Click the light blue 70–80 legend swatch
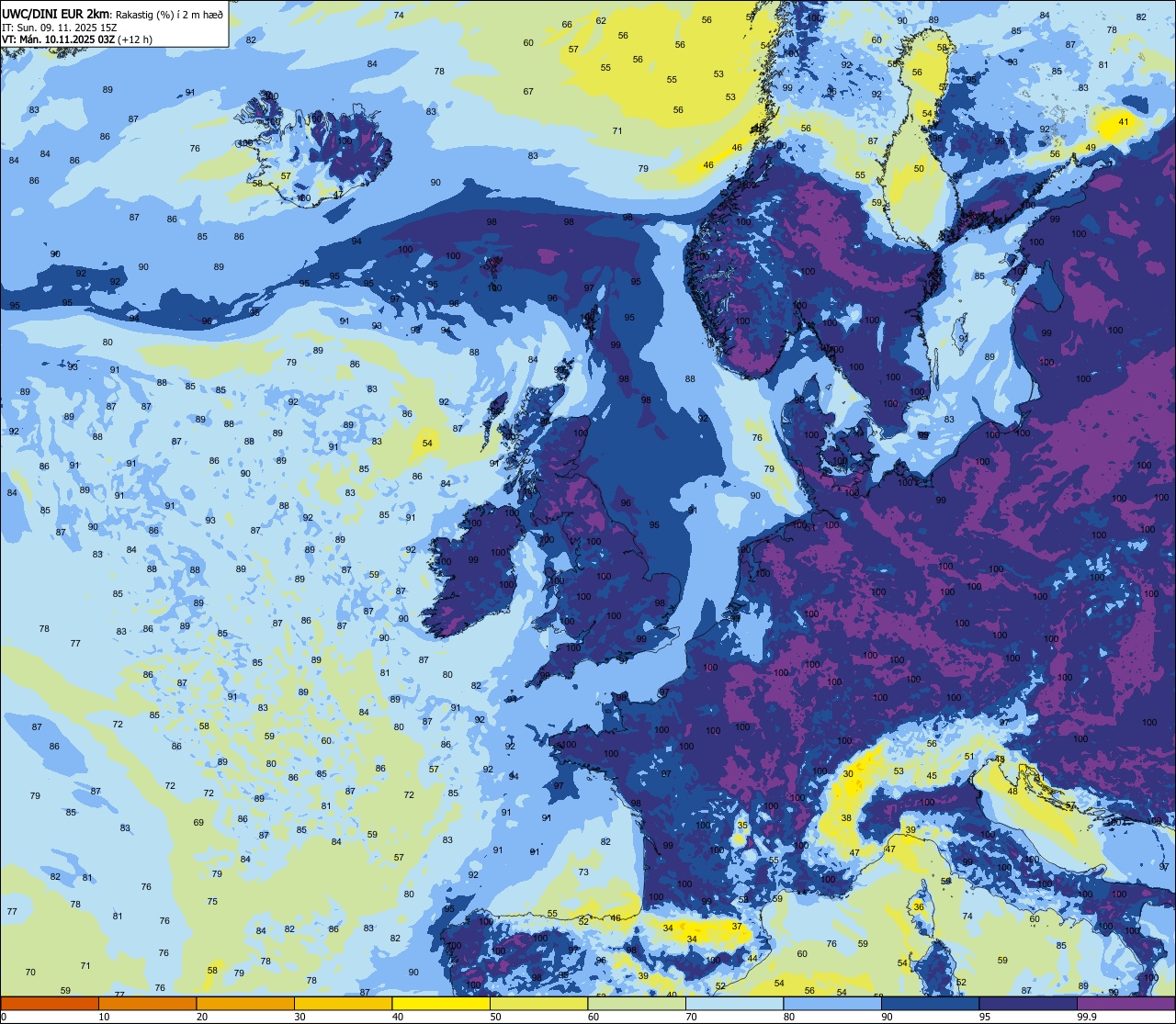 tap(734, 1003)
